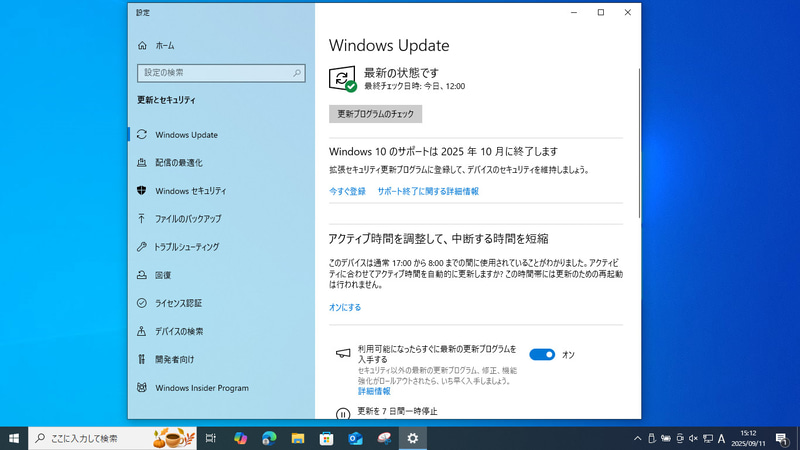The width and height of the screenshot is (800, 450).
Task: Click the shield icon of Windows セキュリティ
Action: coord(142,190)
